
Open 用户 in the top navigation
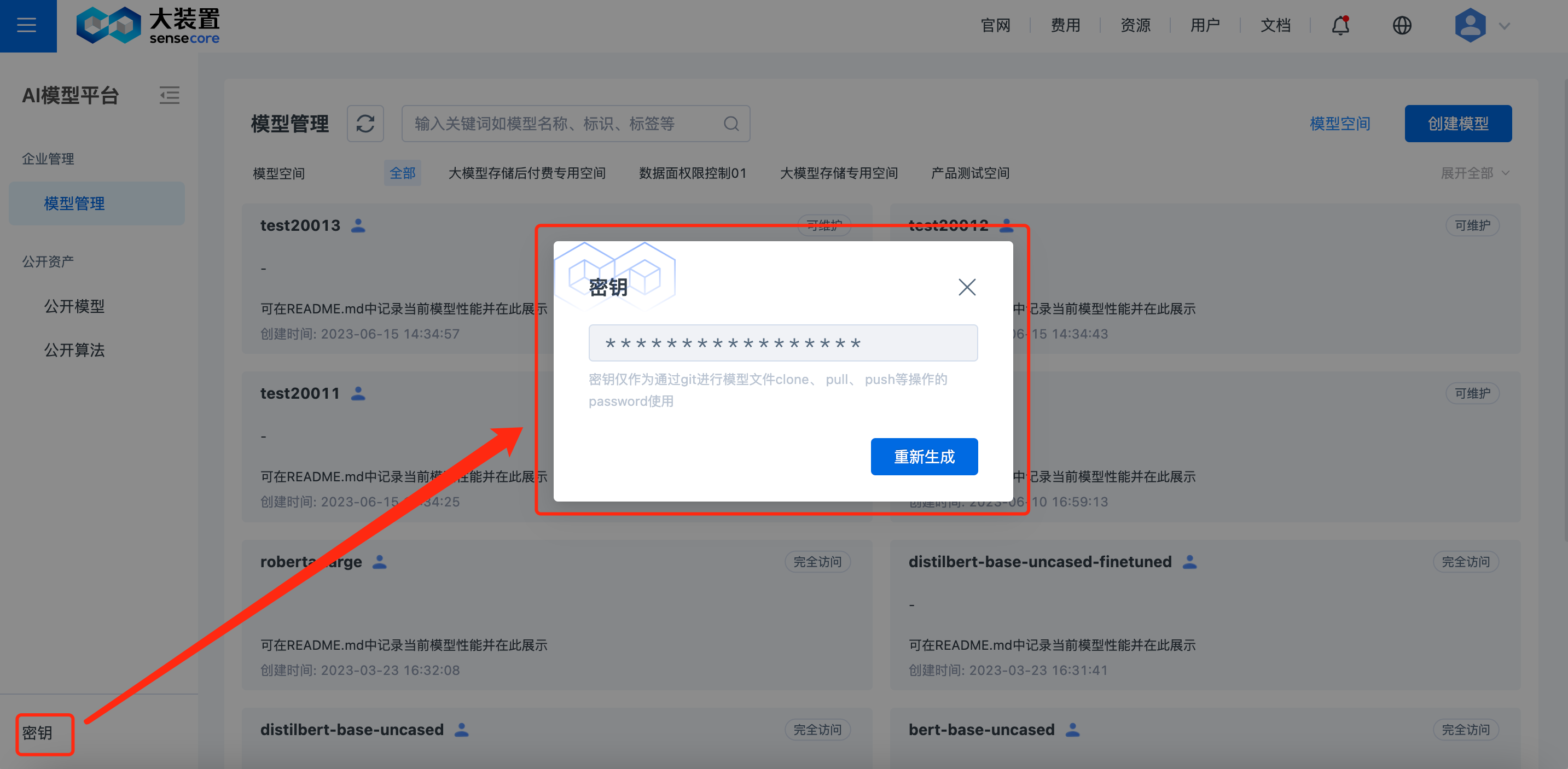[x=1205, y=26]
